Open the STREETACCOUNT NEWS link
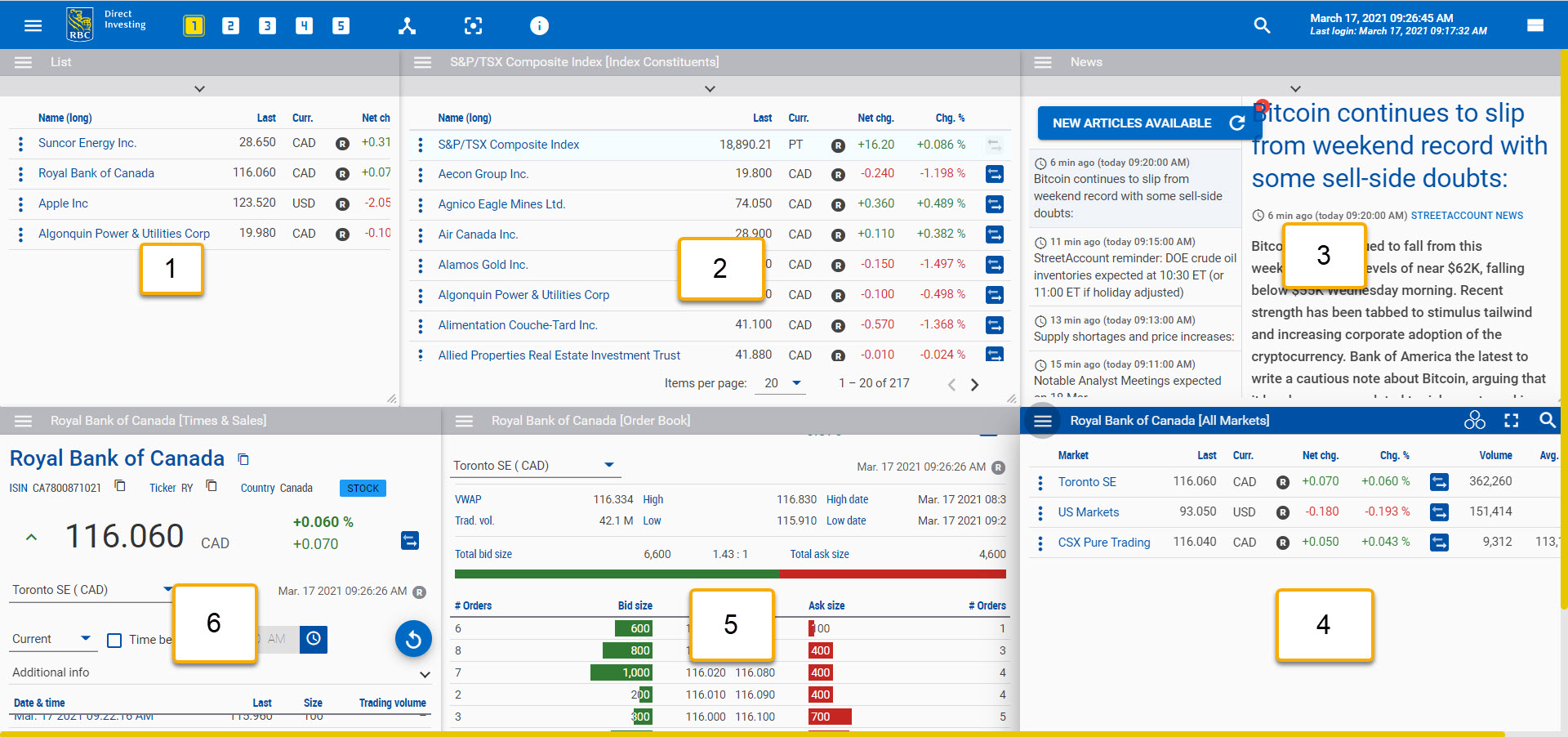Screen dimensions: 1568x737 (1467, 216)
